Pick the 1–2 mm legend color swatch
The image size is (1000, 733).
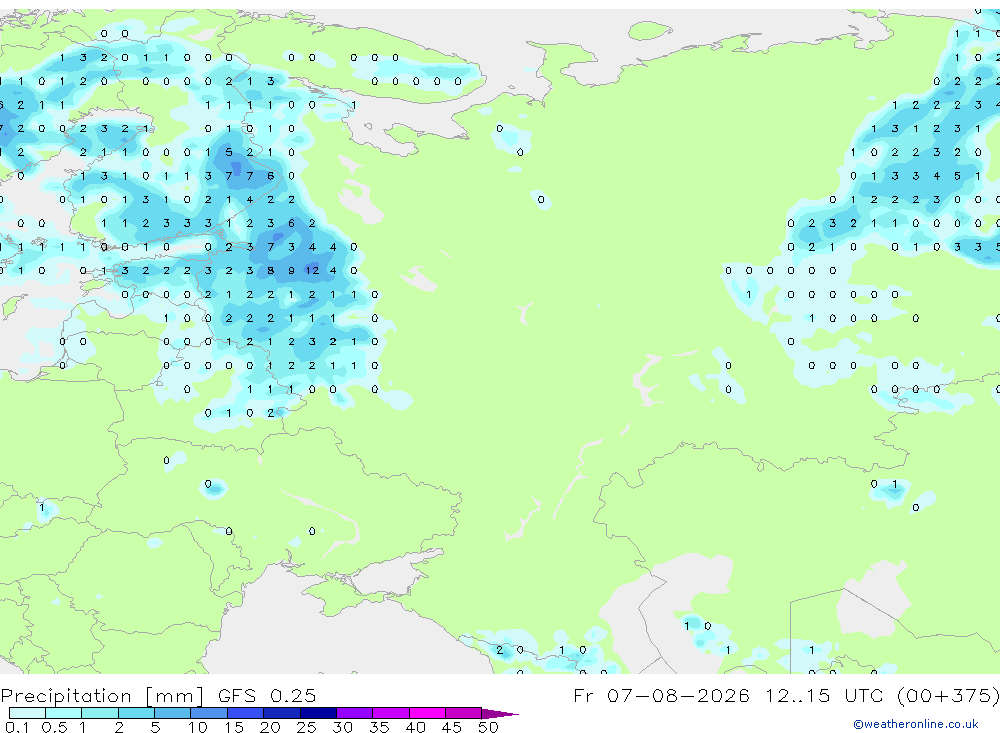[x=100, y=713]
